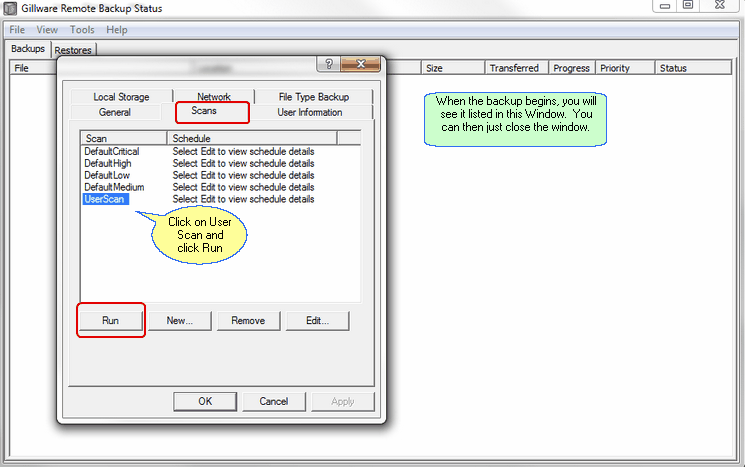The width and height of the screenshot is (745, 467).
Task: Click the Run button
Action: point(110,321)
